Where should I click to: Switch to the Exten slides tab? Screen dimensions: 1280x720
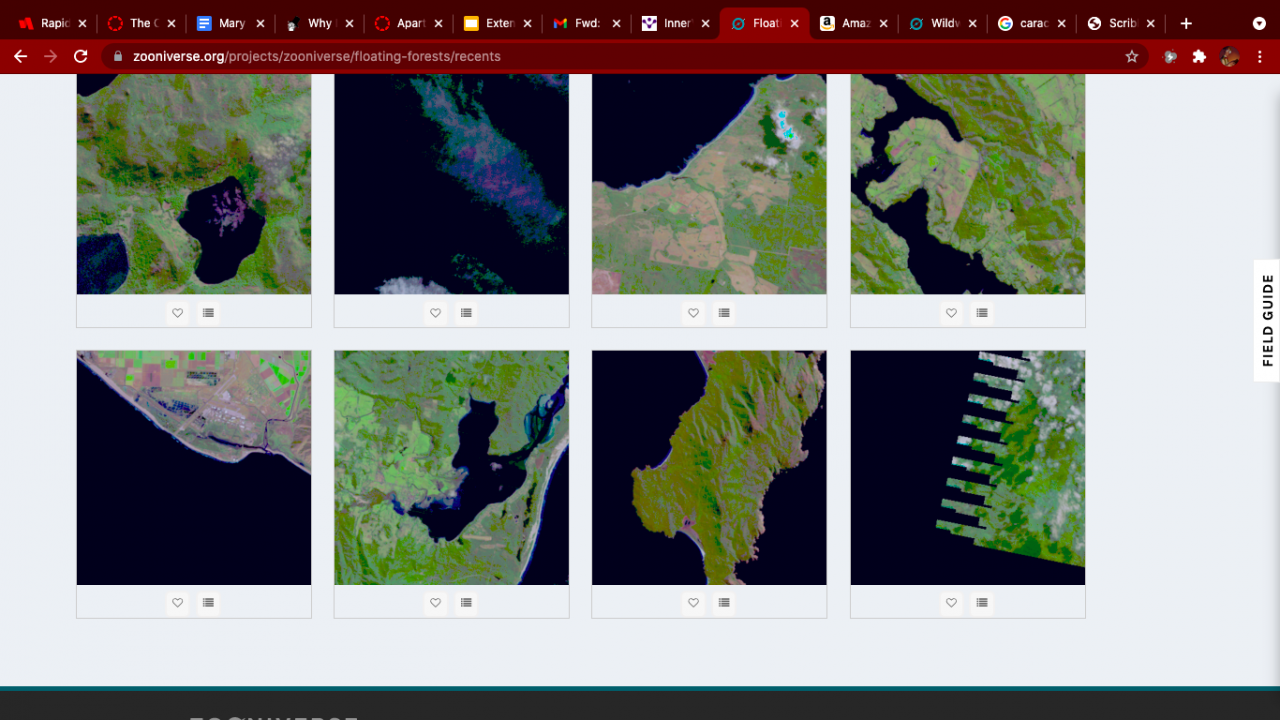tap(497, 23)
